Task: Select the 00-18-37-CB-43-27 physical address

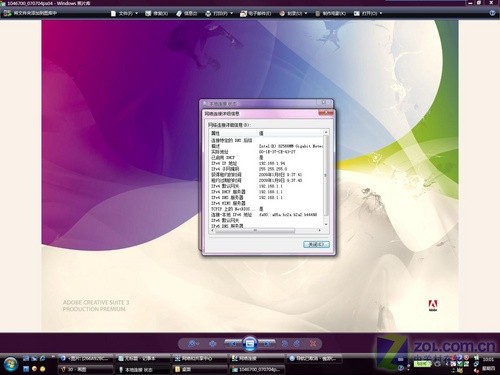Action: coord(277,152)
